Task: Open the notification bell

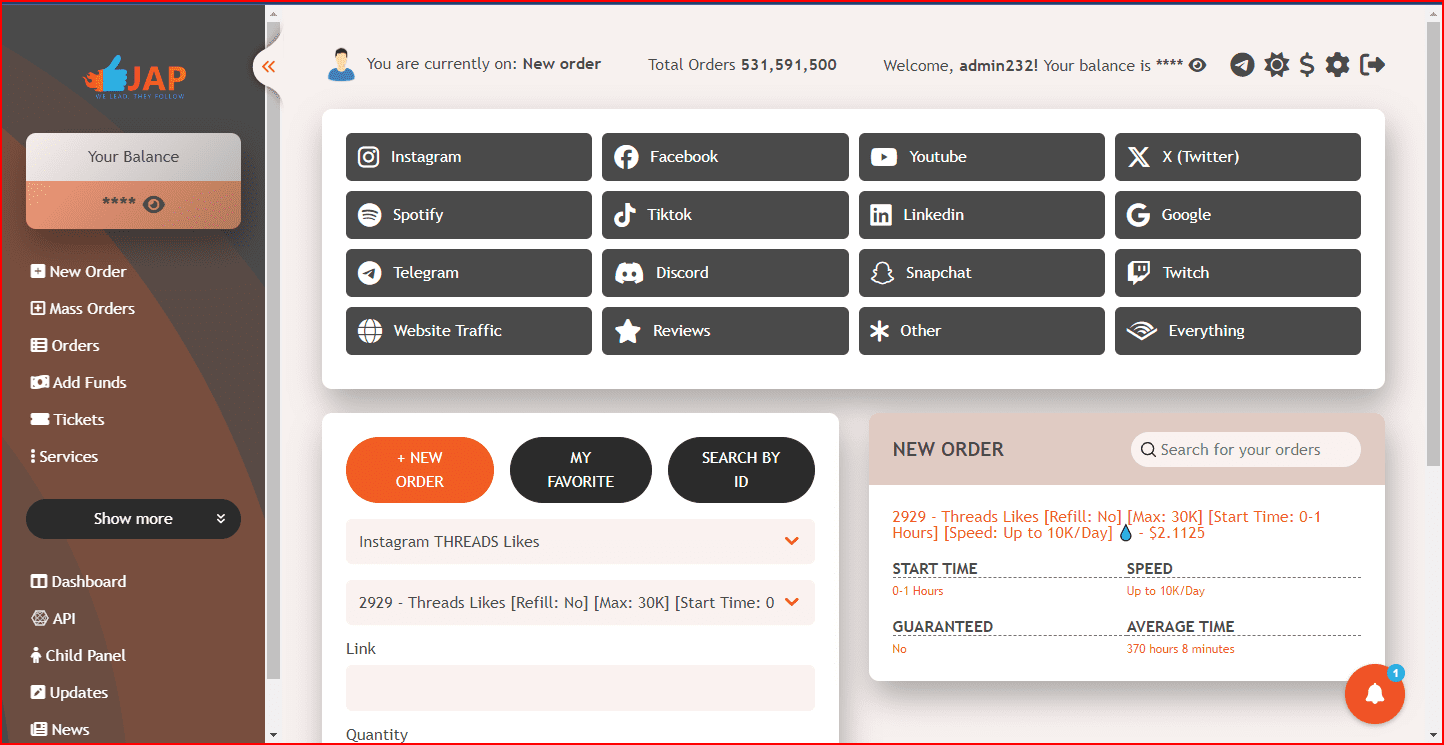Action: pos(1375,694)
